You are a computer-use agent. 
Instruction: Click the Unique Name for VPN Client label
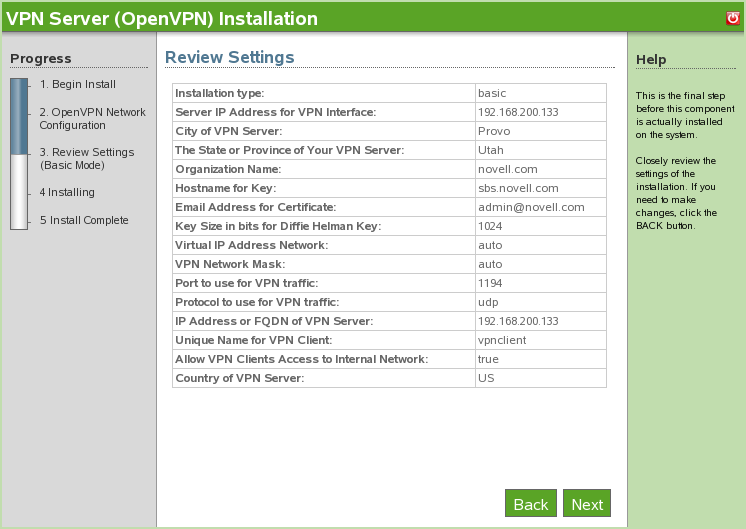254,341
